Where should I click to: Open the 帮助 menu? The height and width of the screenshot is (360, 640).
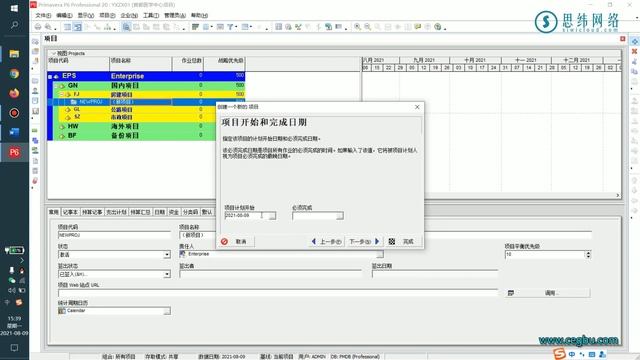[199, 16]
